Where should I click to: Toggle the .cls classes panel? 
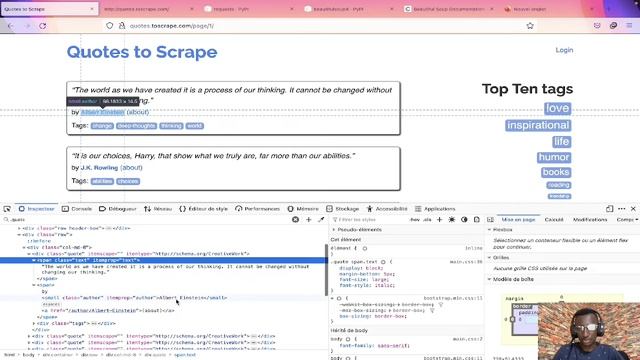click(427, 220)
